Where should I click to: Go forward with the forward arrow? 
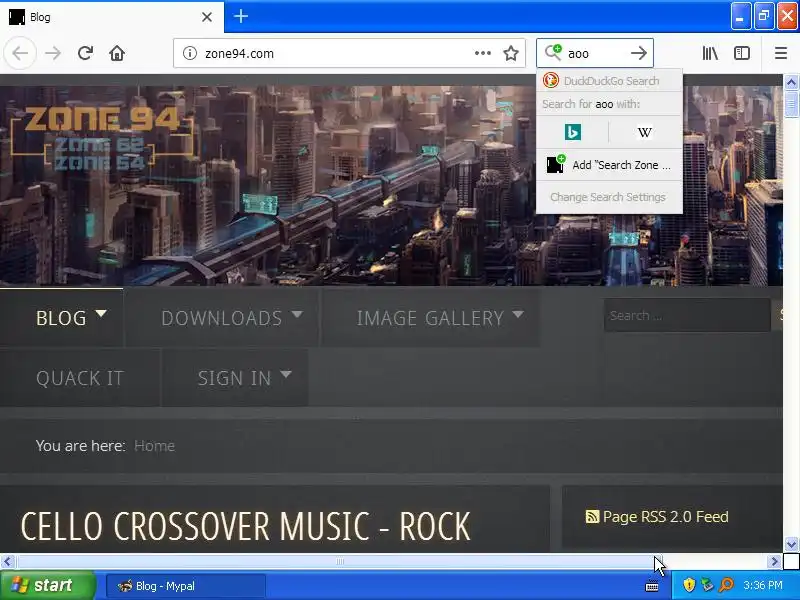(x=53, y=53)
